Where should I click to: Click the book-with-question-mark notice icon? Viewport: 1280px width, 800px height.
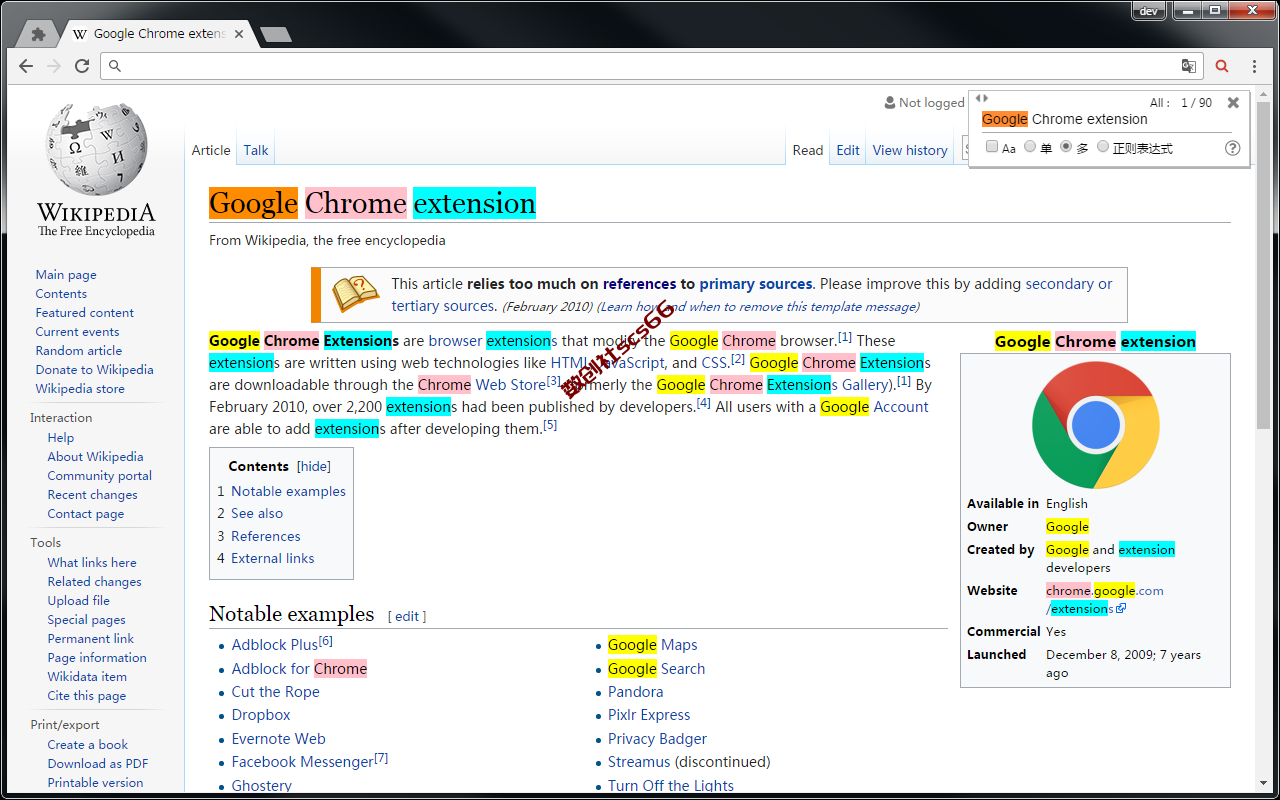pyautogui.click(x=355, y=294)
